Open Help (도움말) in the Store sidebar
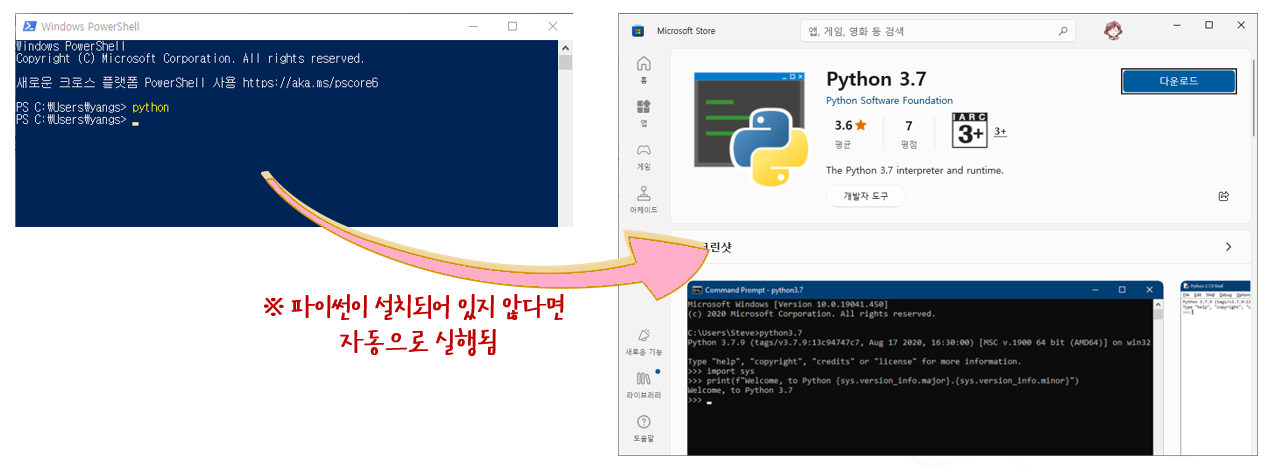The width and height of the screenshot is (1267, 468). [643, 427]
